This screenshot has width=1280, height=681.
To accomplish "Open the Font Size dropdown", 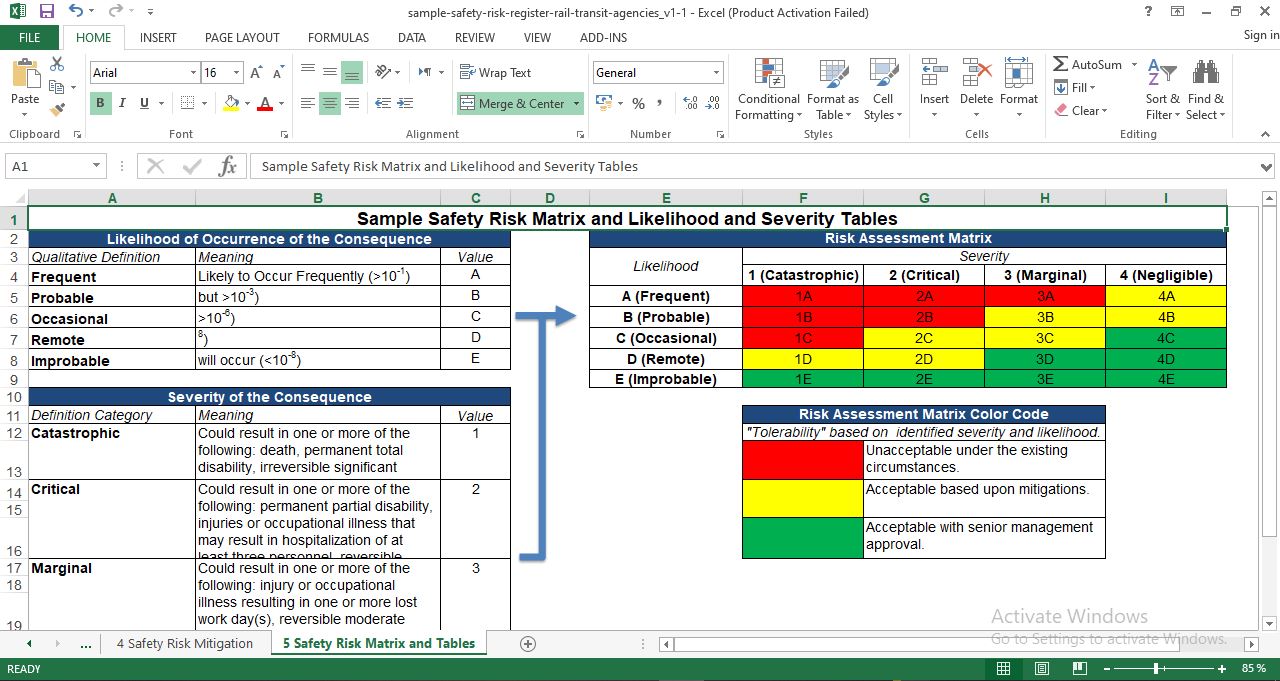I will tap(238, 72).
